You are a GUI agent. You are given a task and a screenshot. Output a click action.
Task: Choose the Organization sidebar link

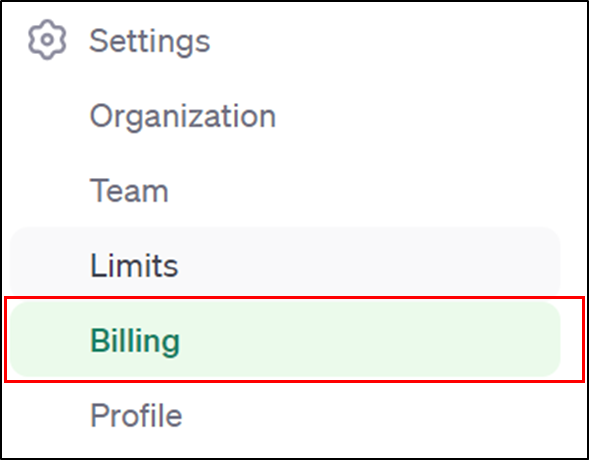click(183, 116)
